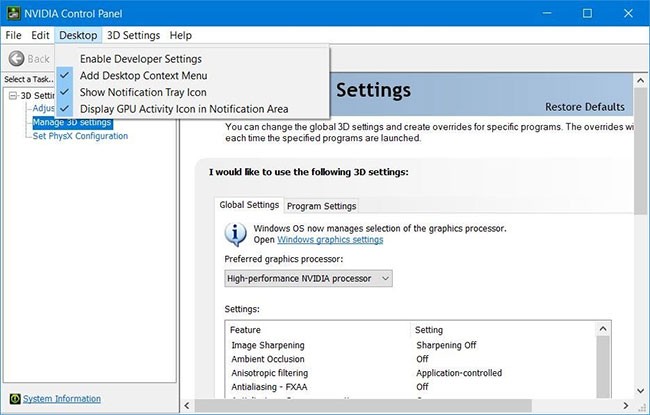Close the NVIDIA Control Panel window
This screenshot has width=650, height=415.
628,13
